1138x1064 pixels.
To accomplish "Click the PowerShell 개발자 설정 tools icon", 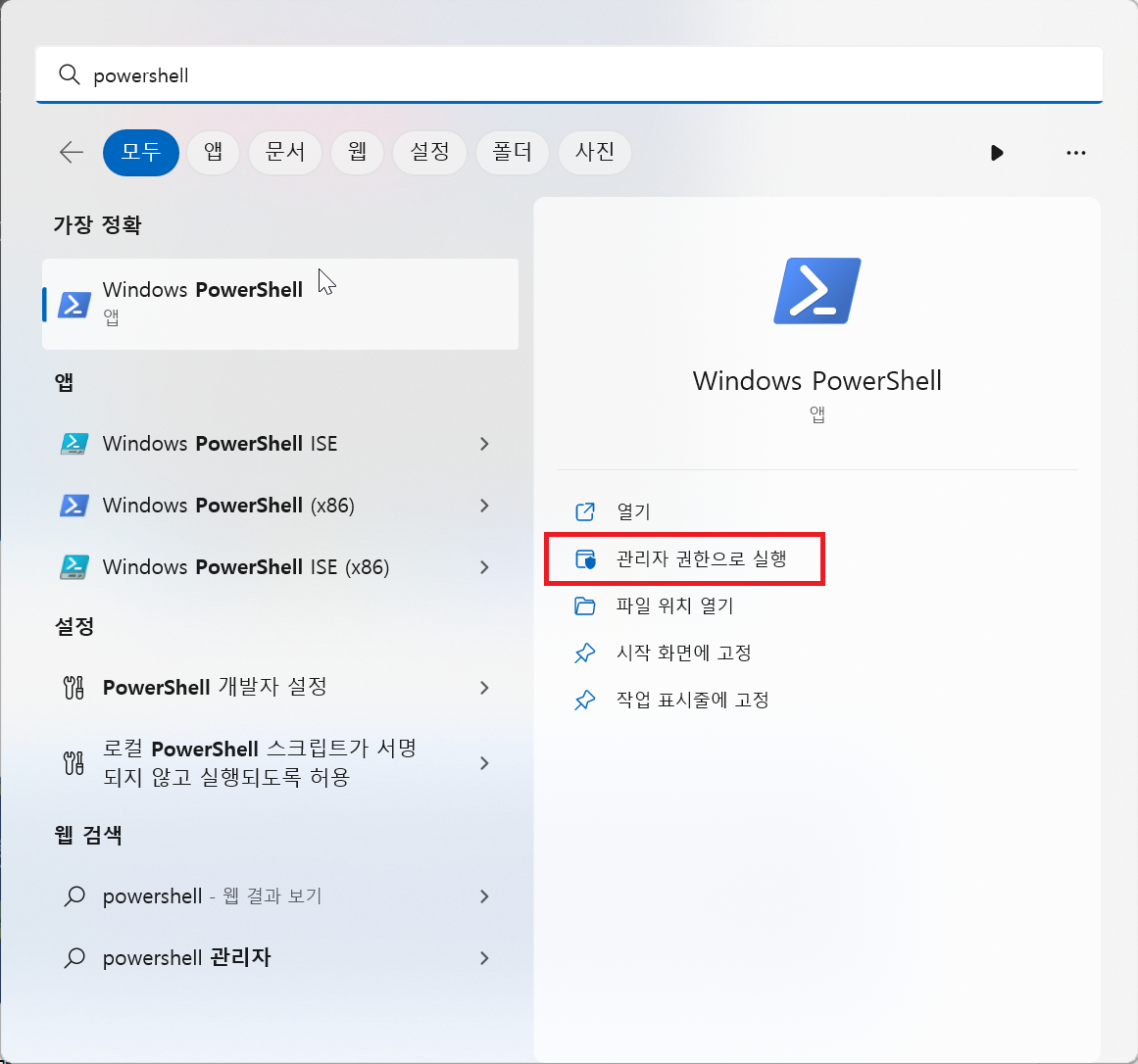I will point(74,687).
